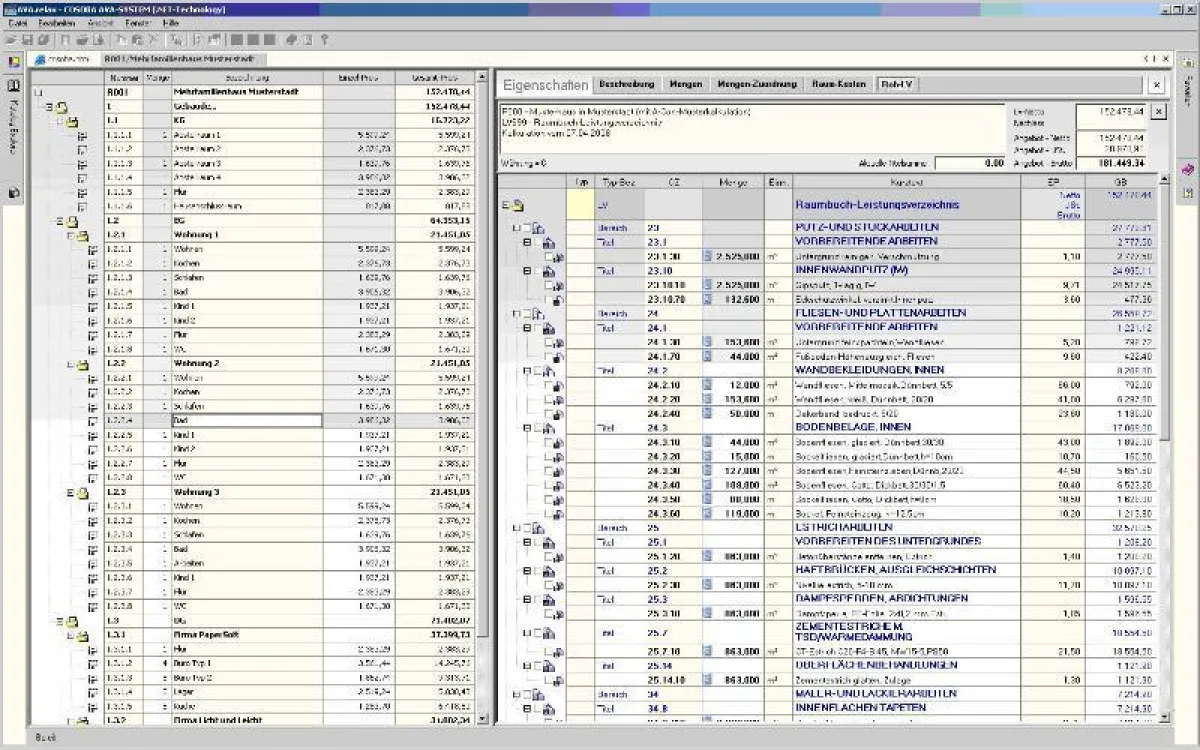Viewport: 1200px width, 750px height.
Task: Click the colorful icon atop left sidebar
Action: 14,62
